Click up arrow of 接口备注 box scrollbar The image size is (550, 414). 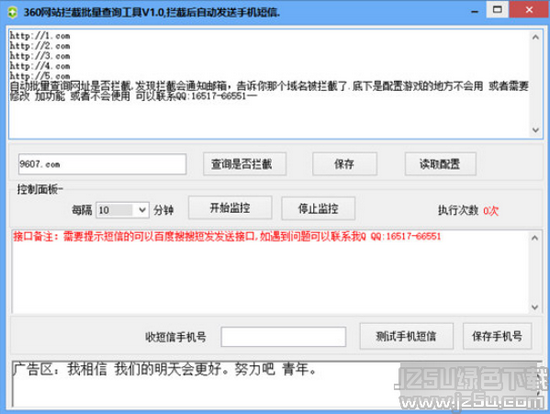(535, 238)
